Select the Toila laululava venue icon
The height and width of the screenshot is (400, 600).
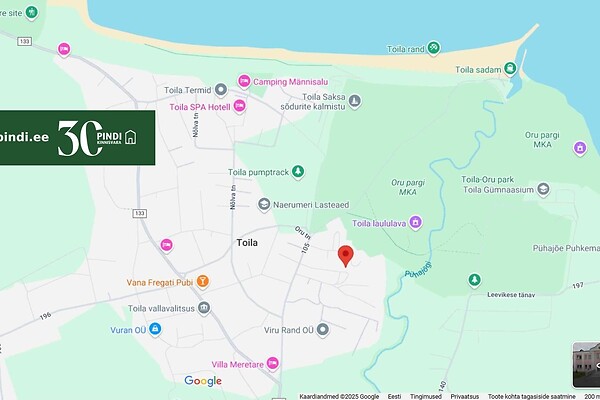click(415, 222)
